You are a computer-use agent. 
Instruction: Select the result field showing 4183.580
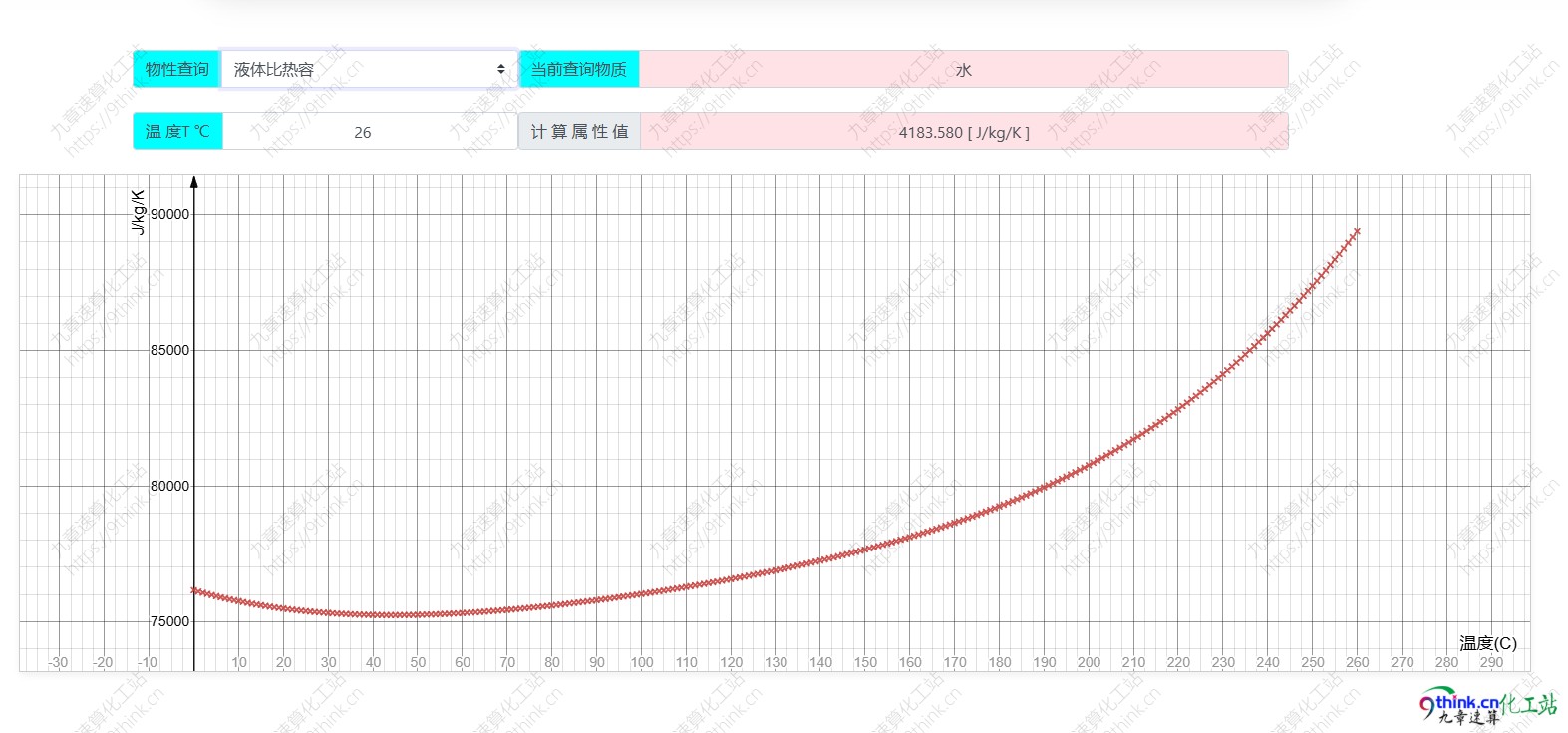point(963,132)
